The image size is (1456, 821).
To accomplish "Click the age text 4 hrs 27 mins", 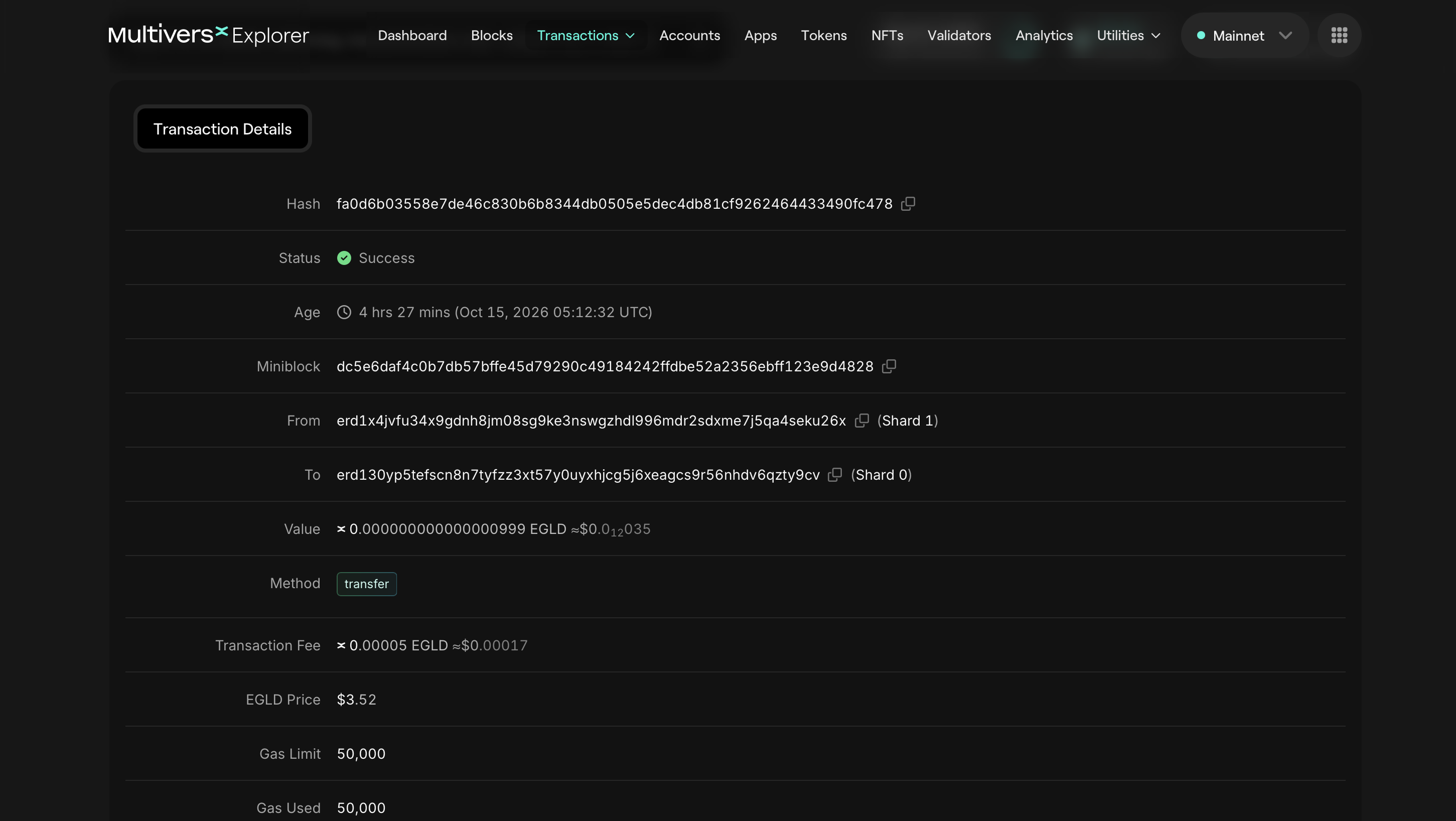I will pos(405,312).
